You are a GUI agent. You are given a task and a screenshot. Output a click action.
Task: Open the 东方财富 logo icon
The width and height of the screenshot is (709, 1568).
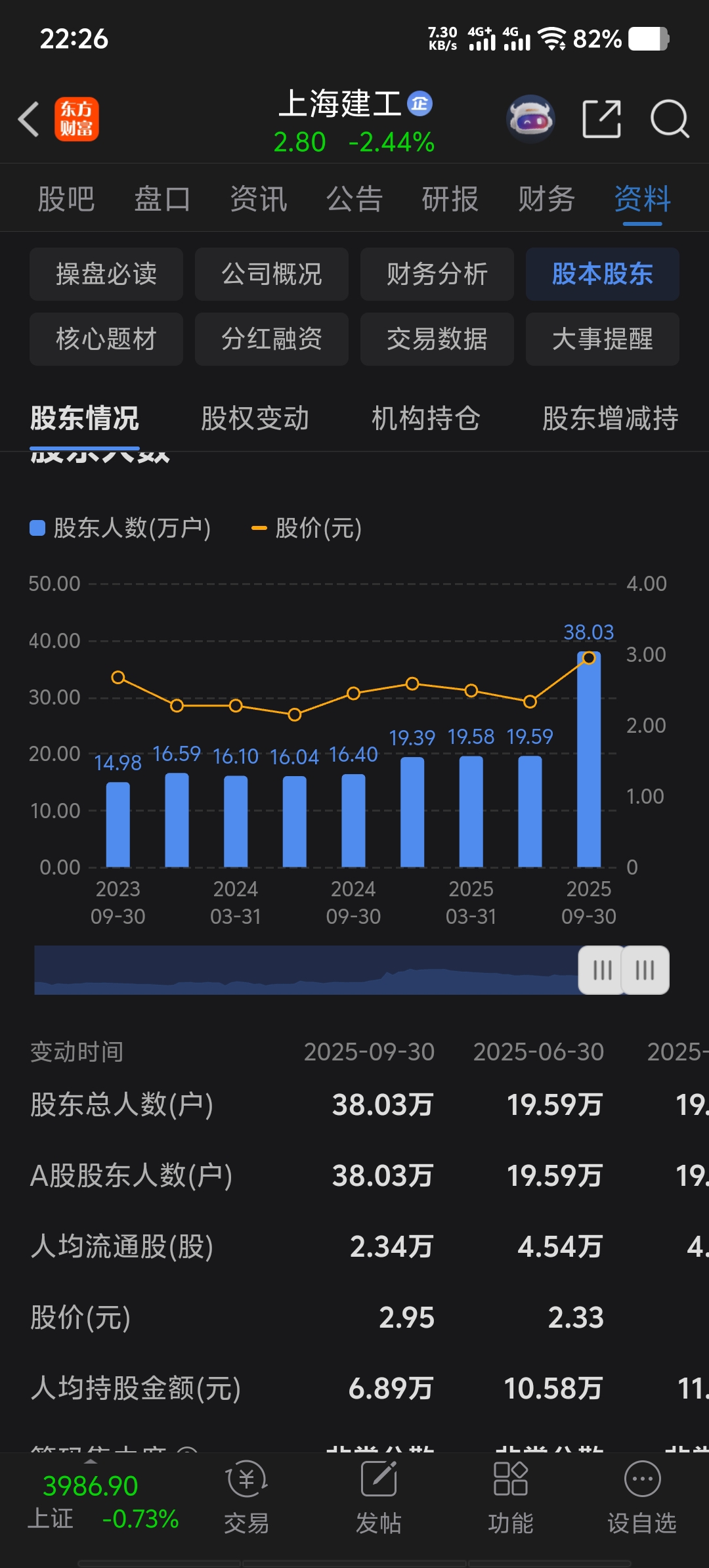click(77, 120)
